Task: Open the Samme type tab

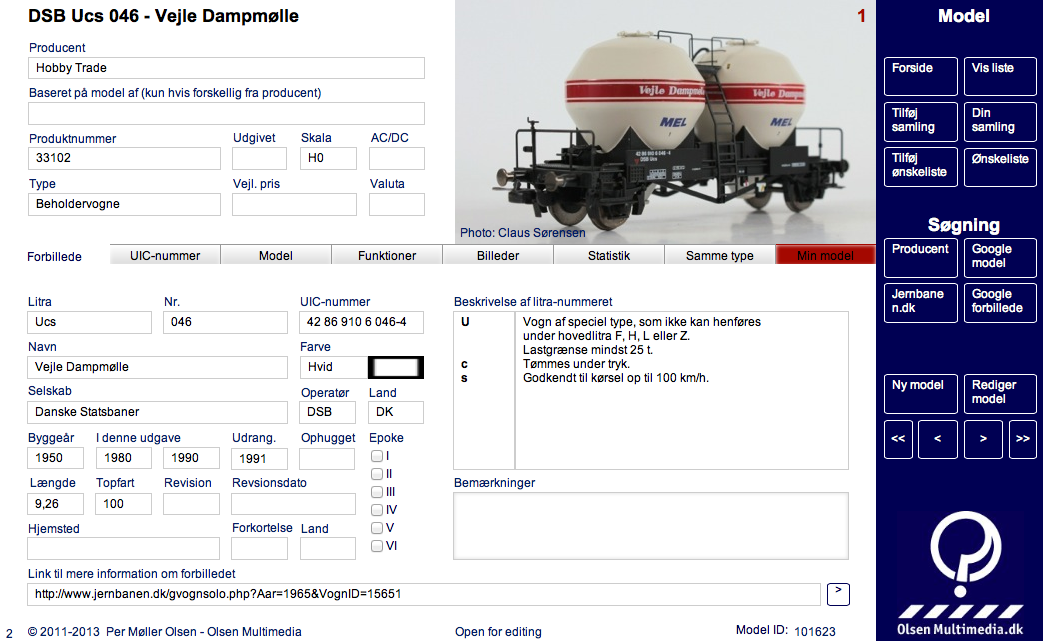Action: coord(720,255)
